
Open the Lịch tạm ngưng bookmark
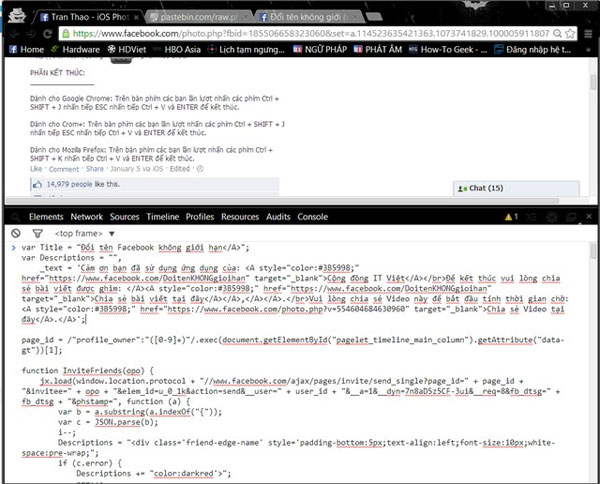[246, 49]
